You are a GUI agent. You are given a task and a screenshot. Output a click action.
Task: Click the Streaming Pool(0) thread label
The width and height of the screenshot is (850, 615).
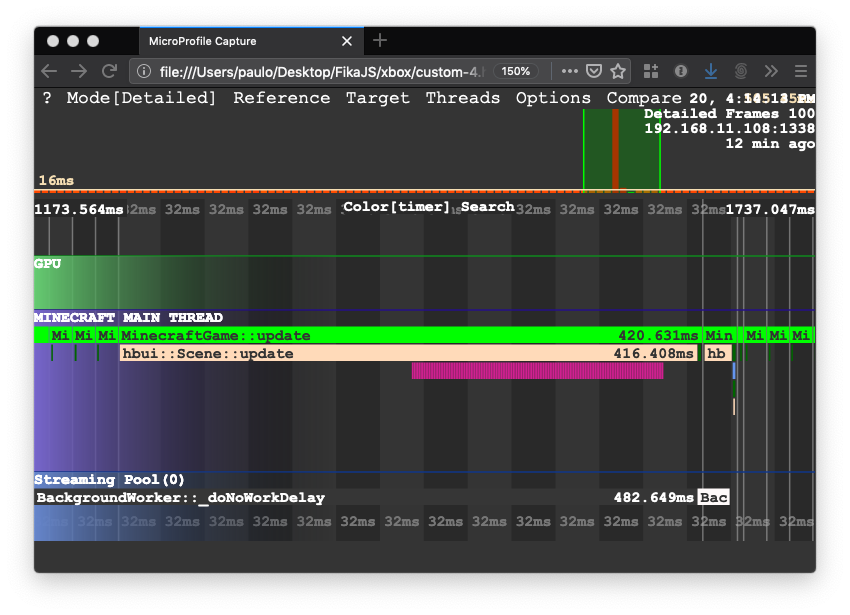tap(110, 479)
